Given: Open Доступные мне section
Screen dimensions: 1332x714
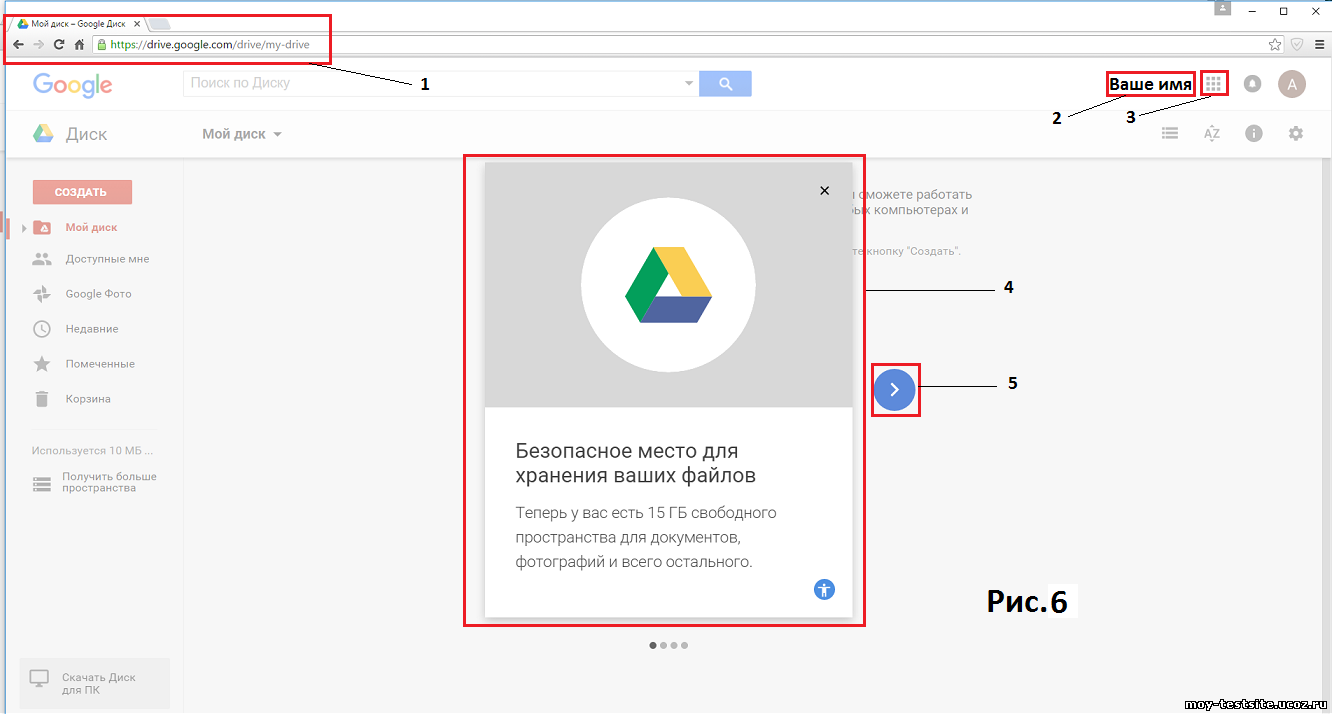Looking at the screenshot, I should (107, 259).
